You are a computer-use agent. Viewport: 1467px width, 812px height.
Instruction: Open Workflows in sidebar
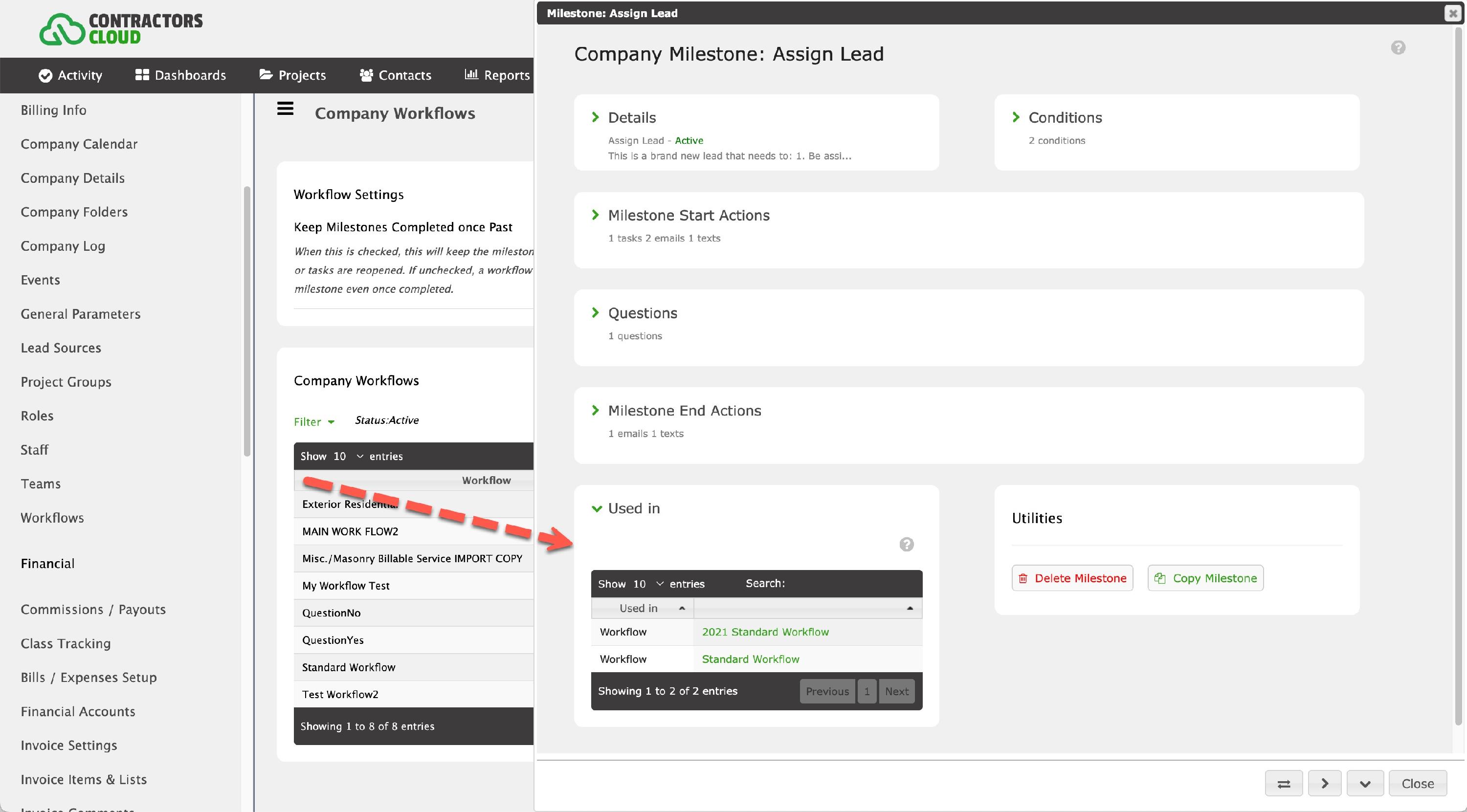[x=52, y=518]
